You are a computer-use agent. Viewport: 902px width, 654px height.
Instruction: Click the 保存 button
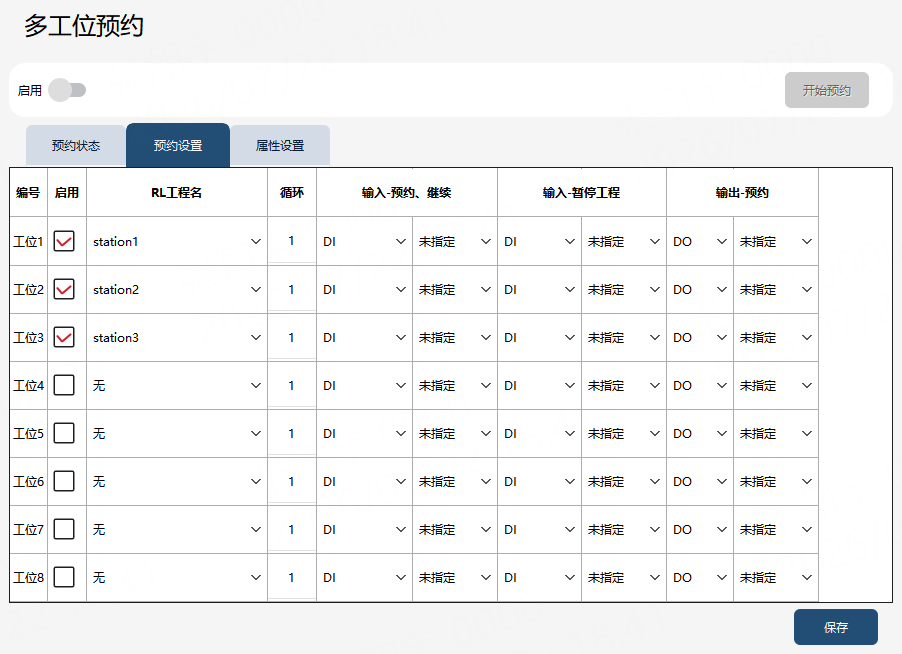(x=835, y=627)
